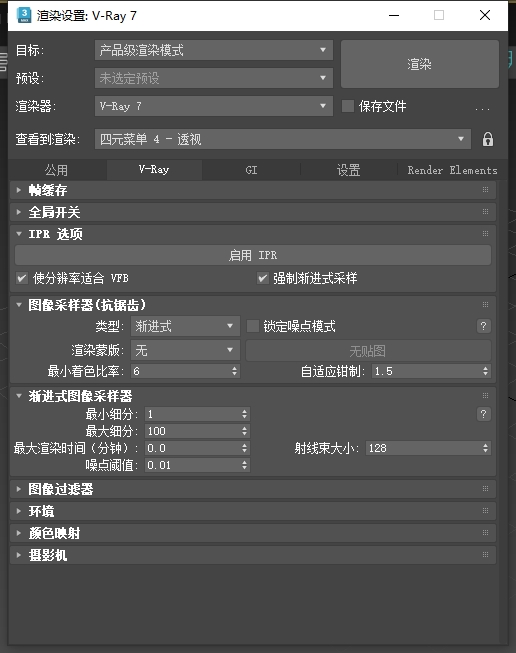Expand the 全局开关 rollout

[x=54, y=212]
